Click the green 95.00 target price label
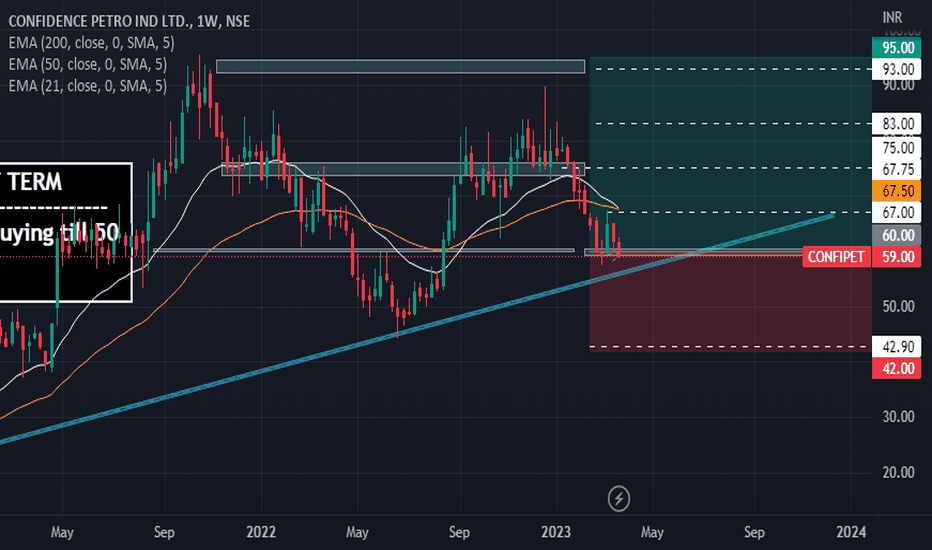Viewport: 932px width, 550px height. click(898, 48)
